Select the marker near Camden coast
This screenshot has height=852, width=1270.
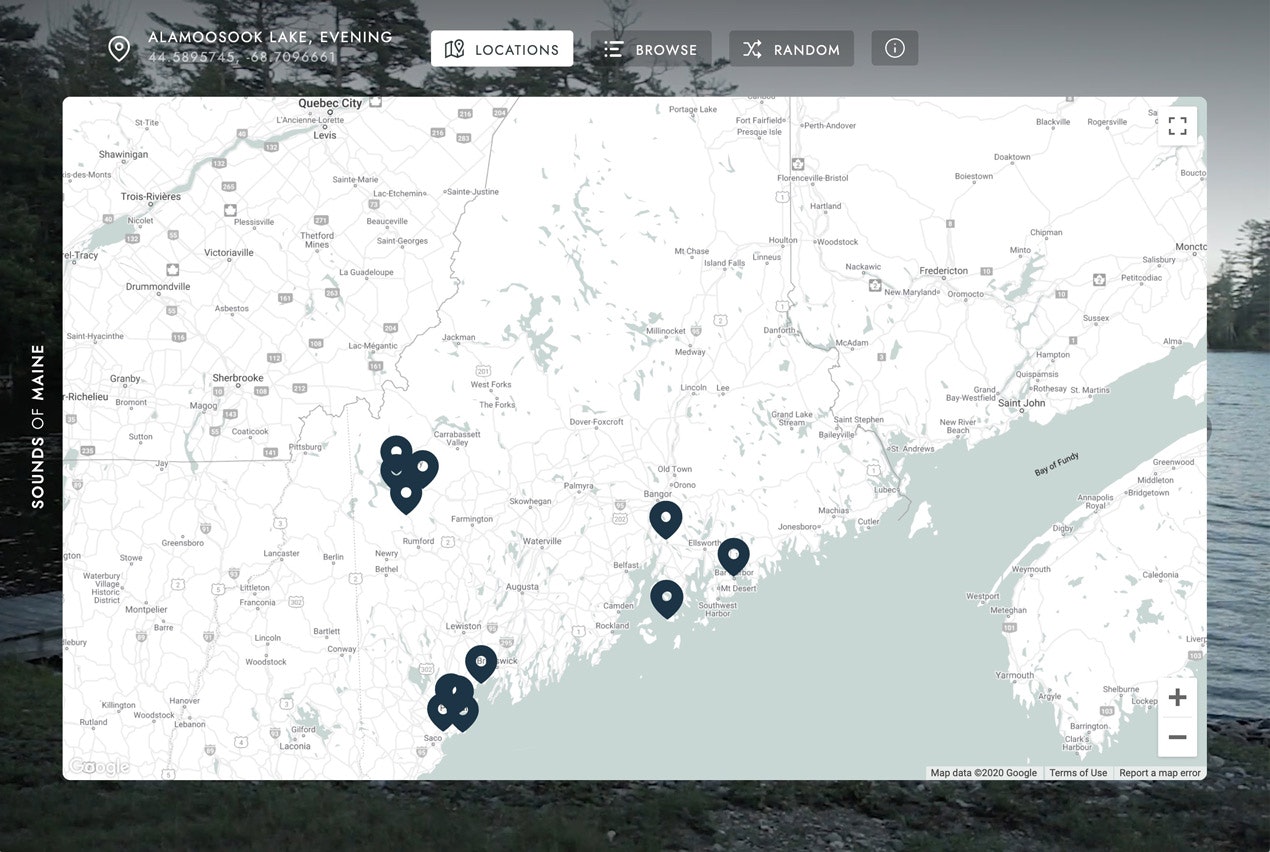pos(667,599)
